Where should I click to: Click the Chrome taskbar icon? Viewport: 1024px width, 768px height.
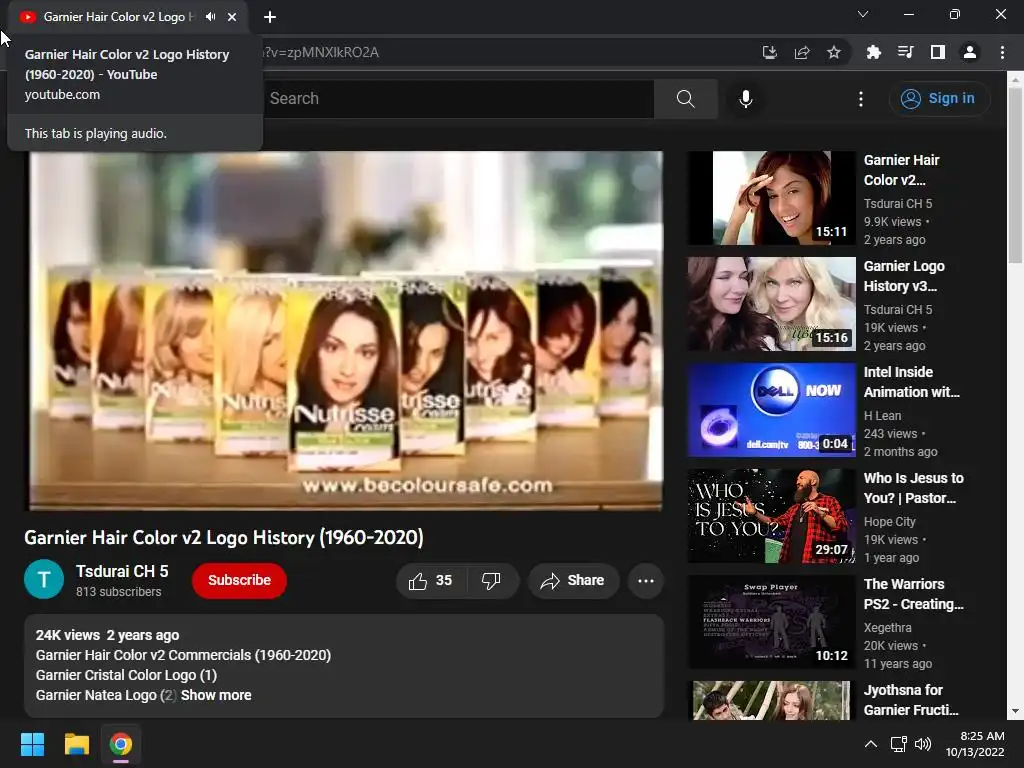click(120, 744)
